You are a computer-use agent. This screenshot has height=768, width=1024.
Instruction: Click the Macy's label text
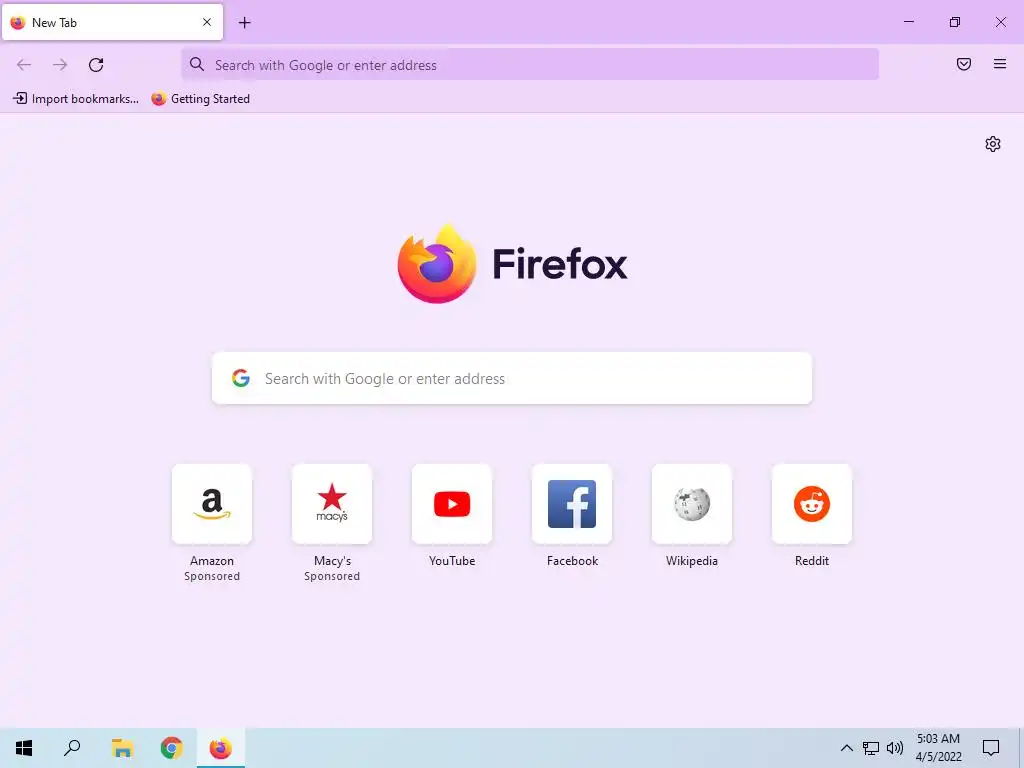click(x=332, y=560)
